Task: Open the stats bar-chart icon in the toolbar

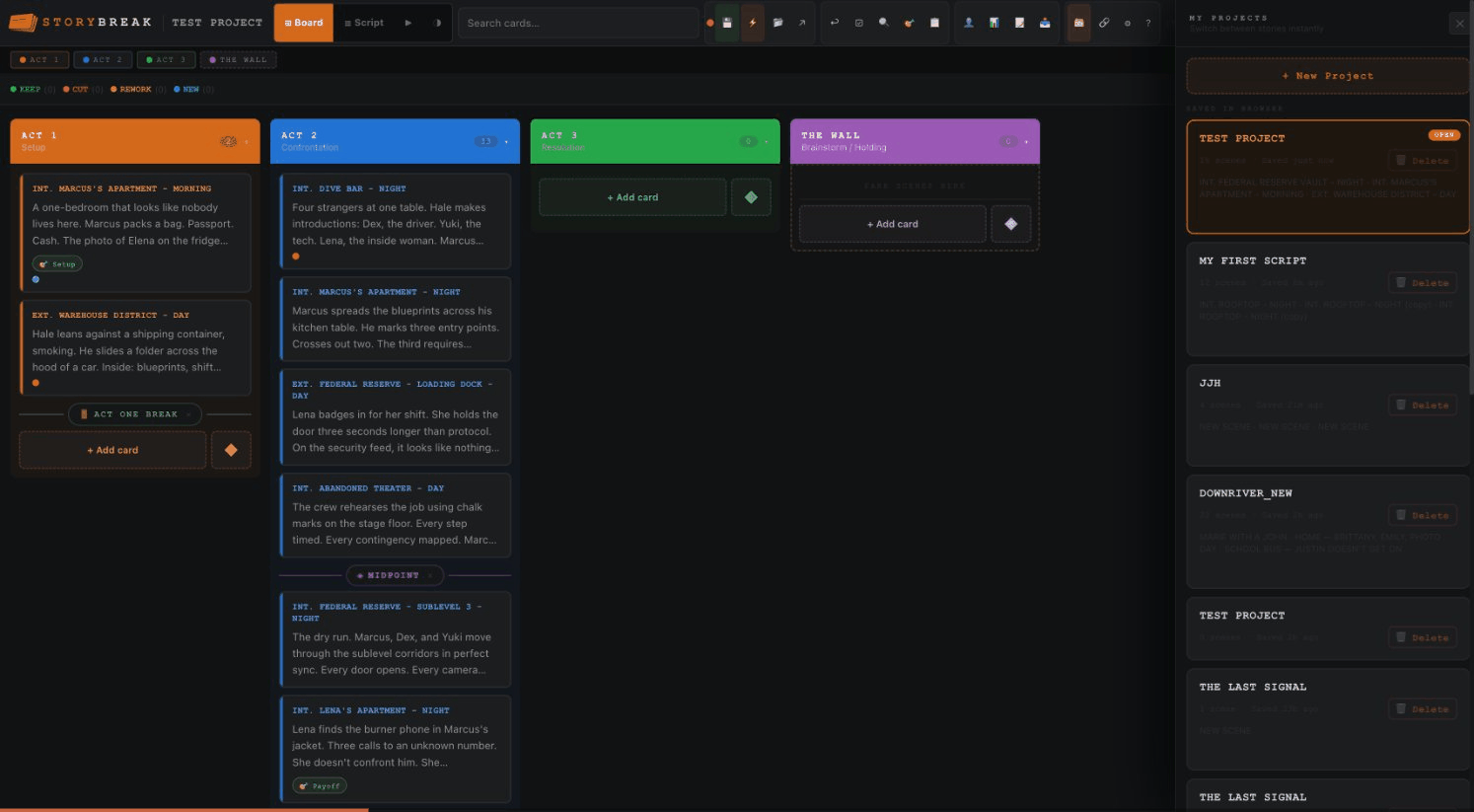Action: [x=994, y=22]
